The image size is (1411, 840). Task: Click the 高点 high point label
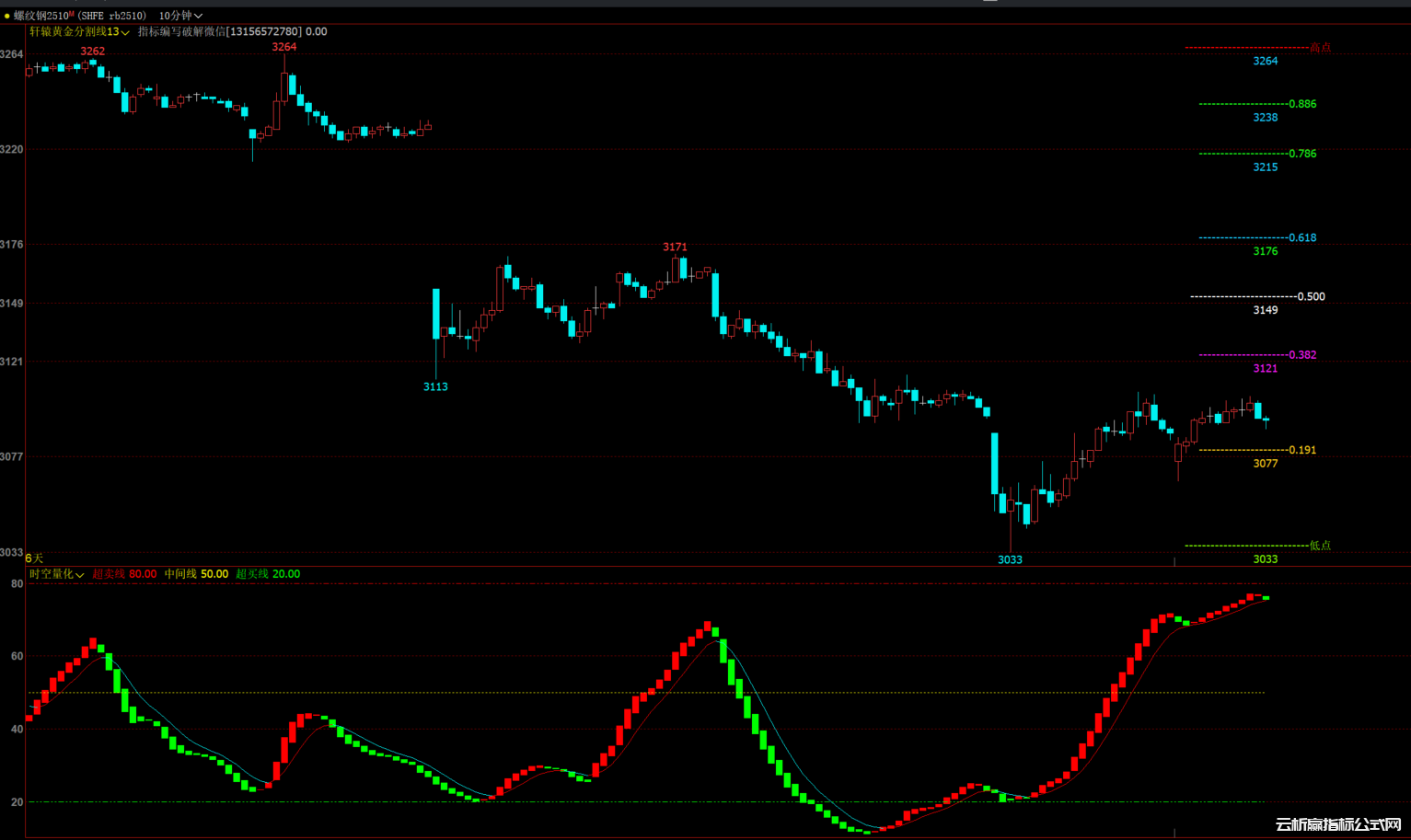coord(1320,48)
